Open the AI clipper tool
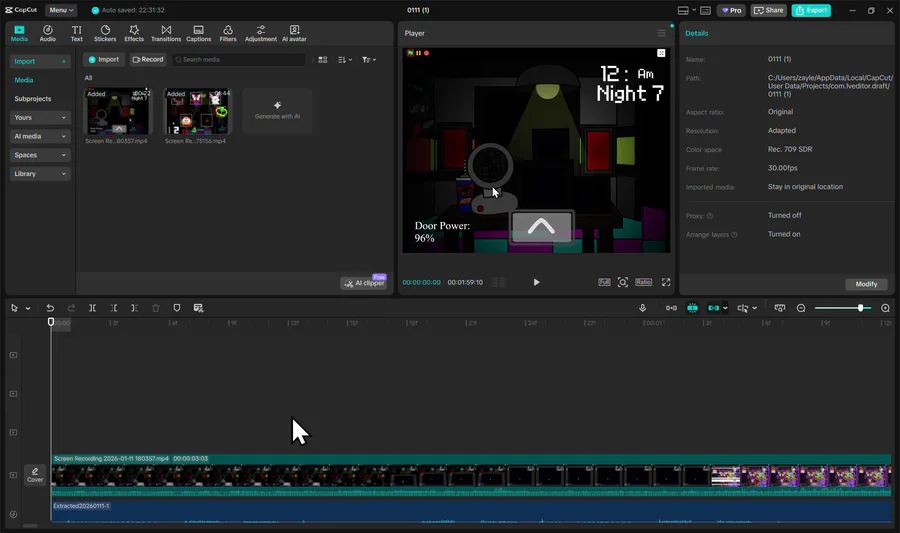The image size is (900, 533). click(x=364, y=283)
